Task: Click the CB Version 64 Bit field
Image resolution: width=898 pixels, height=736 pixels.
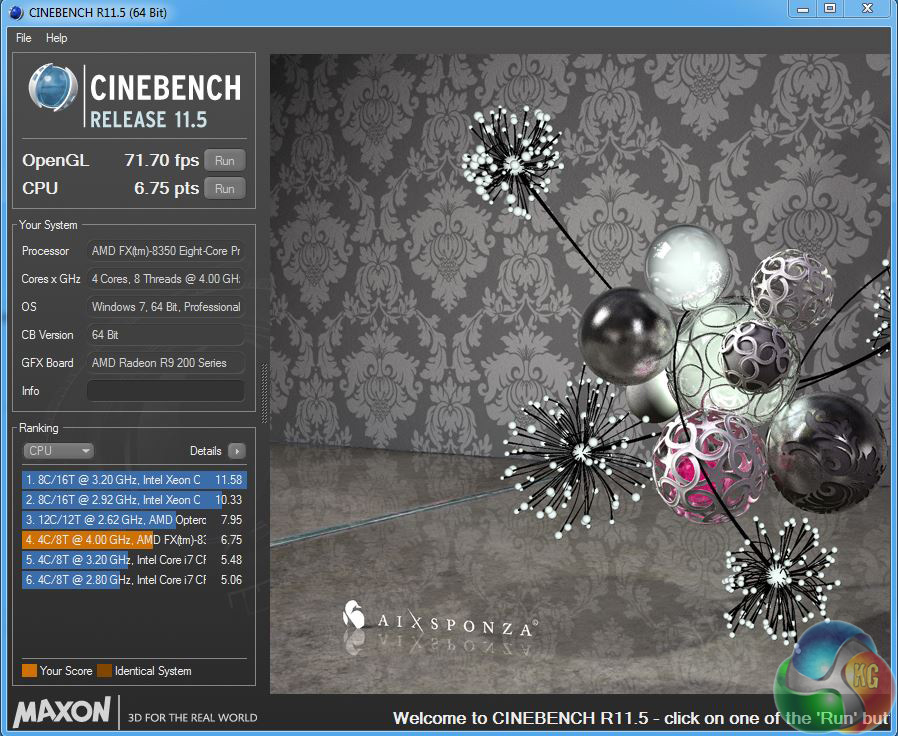Action: 166,335
